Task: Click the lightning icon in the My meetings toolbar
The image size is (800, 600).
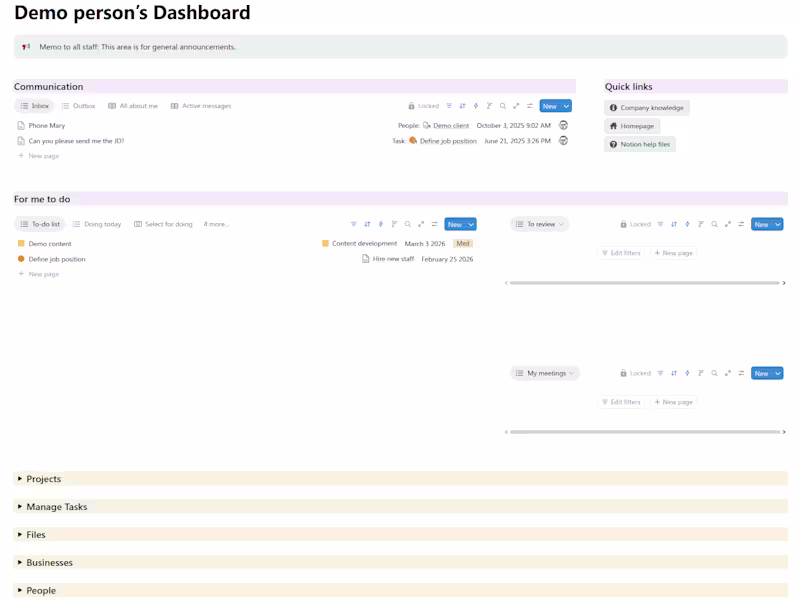Action: coord(687,373)
